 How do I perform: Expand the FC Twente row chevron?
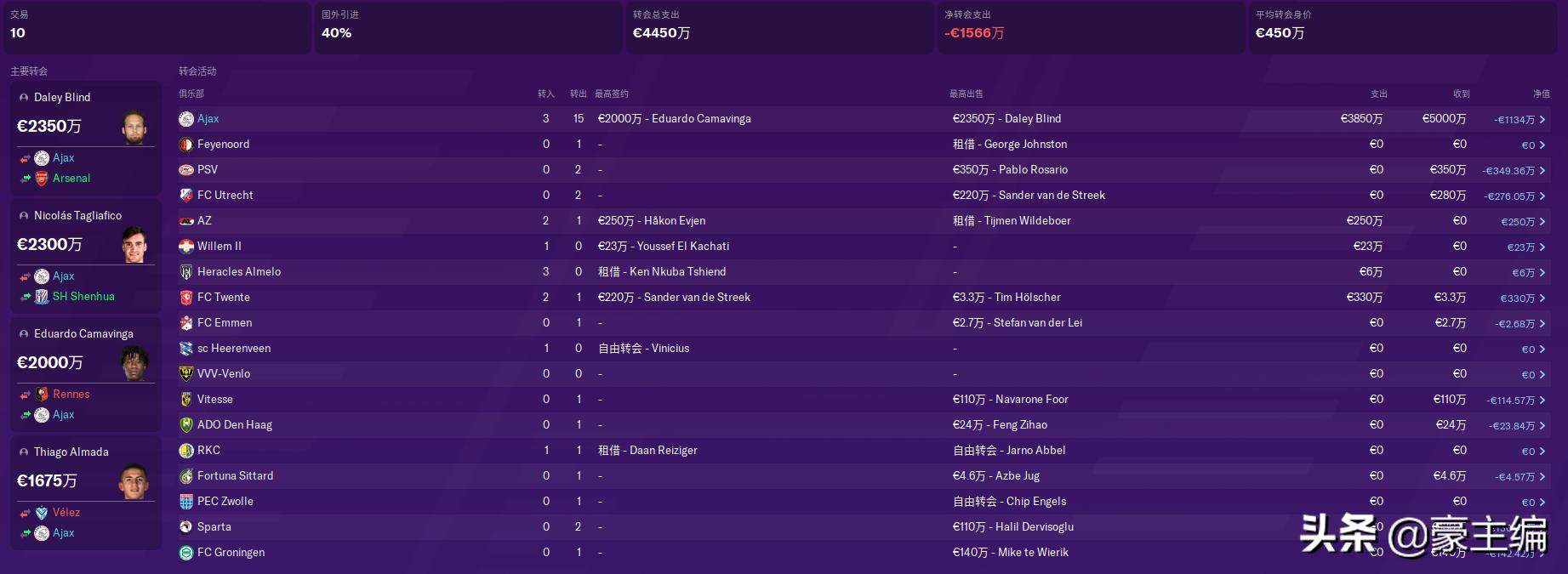1542,298
